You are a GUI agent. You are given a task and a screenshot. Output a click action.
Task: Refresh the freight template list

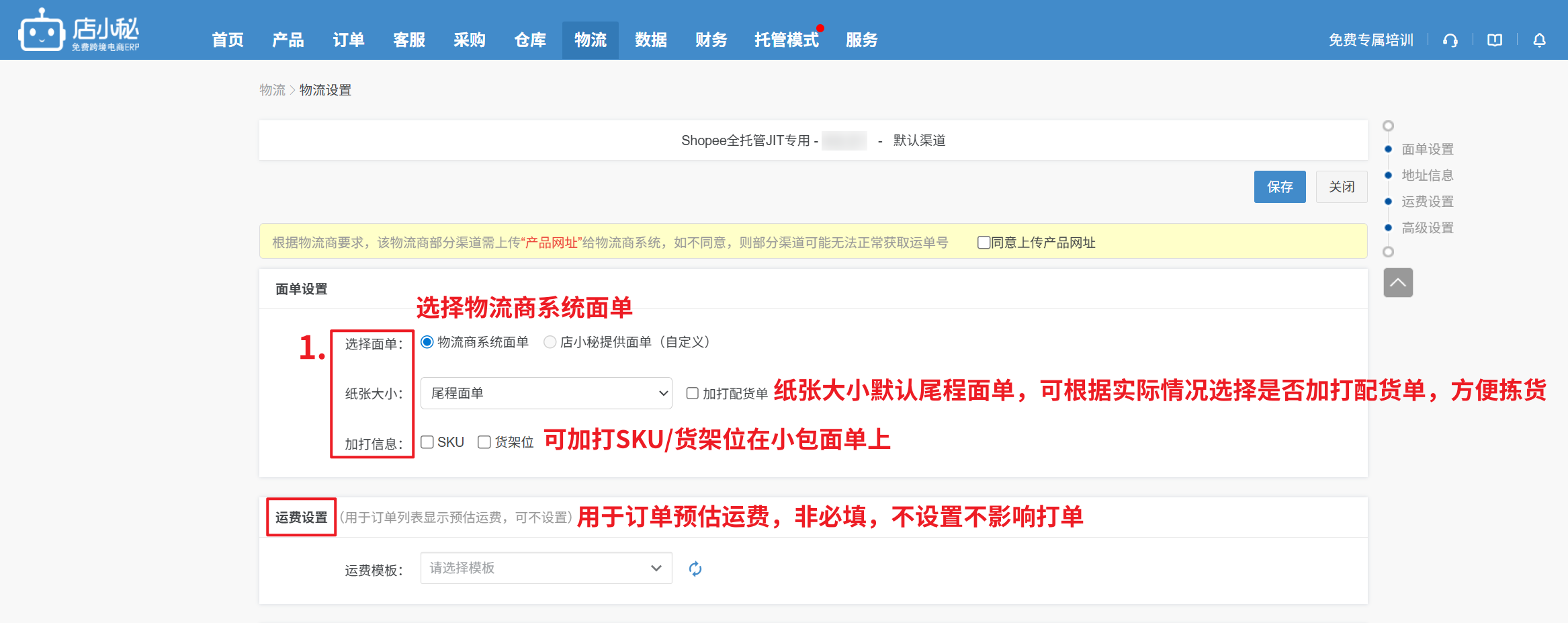click(x=695, y=569)
